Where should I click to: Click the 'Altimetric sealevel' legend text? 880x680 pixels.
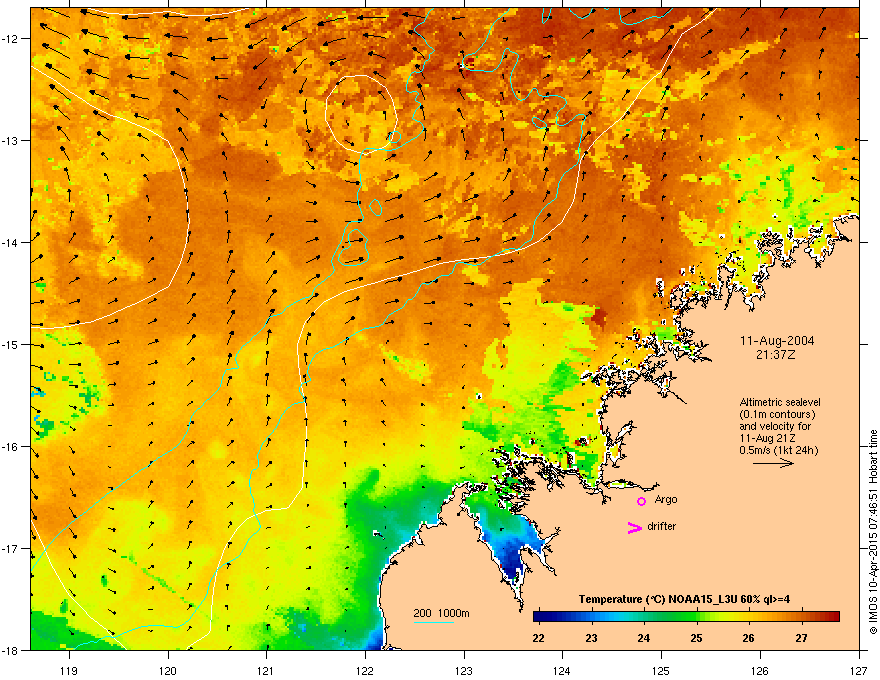click(x=780, y=402)
